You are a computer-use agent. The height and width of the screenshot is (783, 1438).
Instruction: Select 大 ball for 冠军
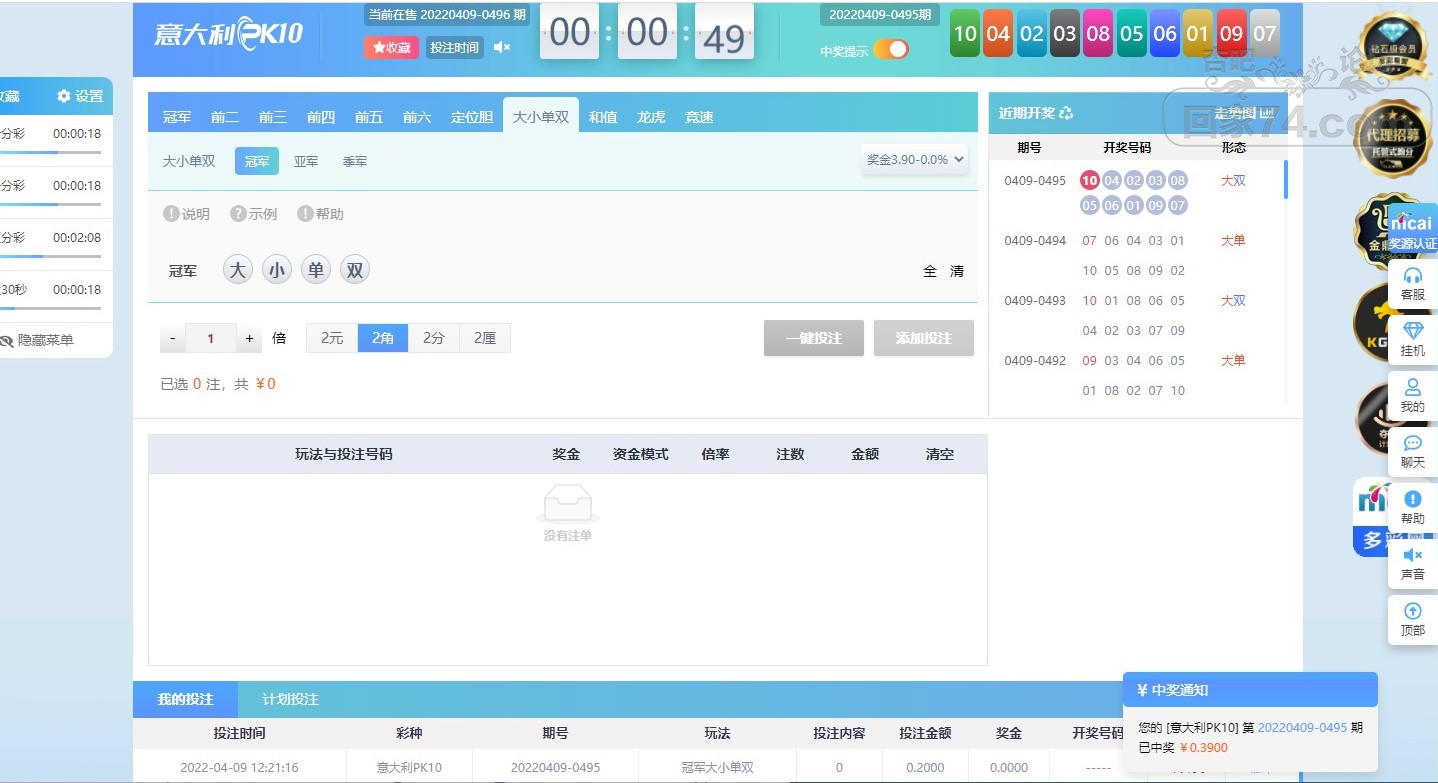(x=237, y=270)
